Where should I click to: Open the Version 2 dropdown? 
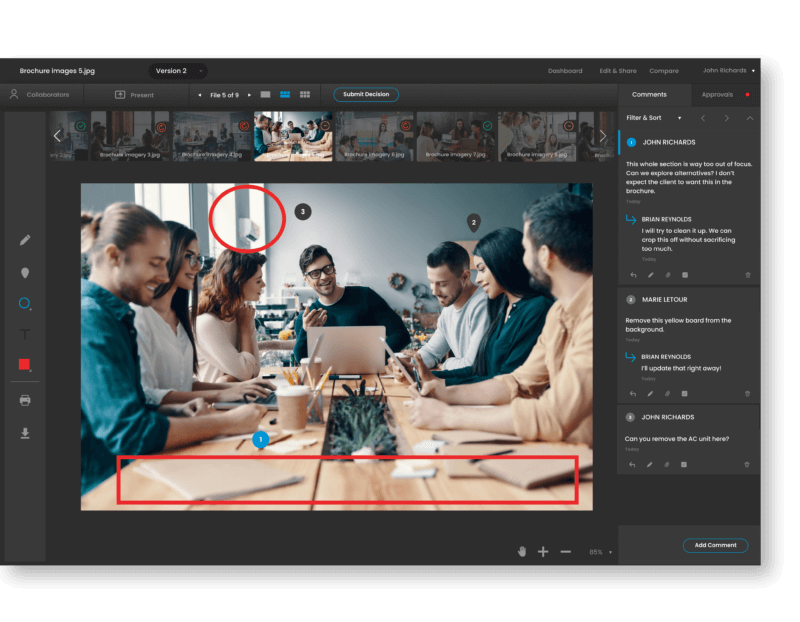[177, 71]
